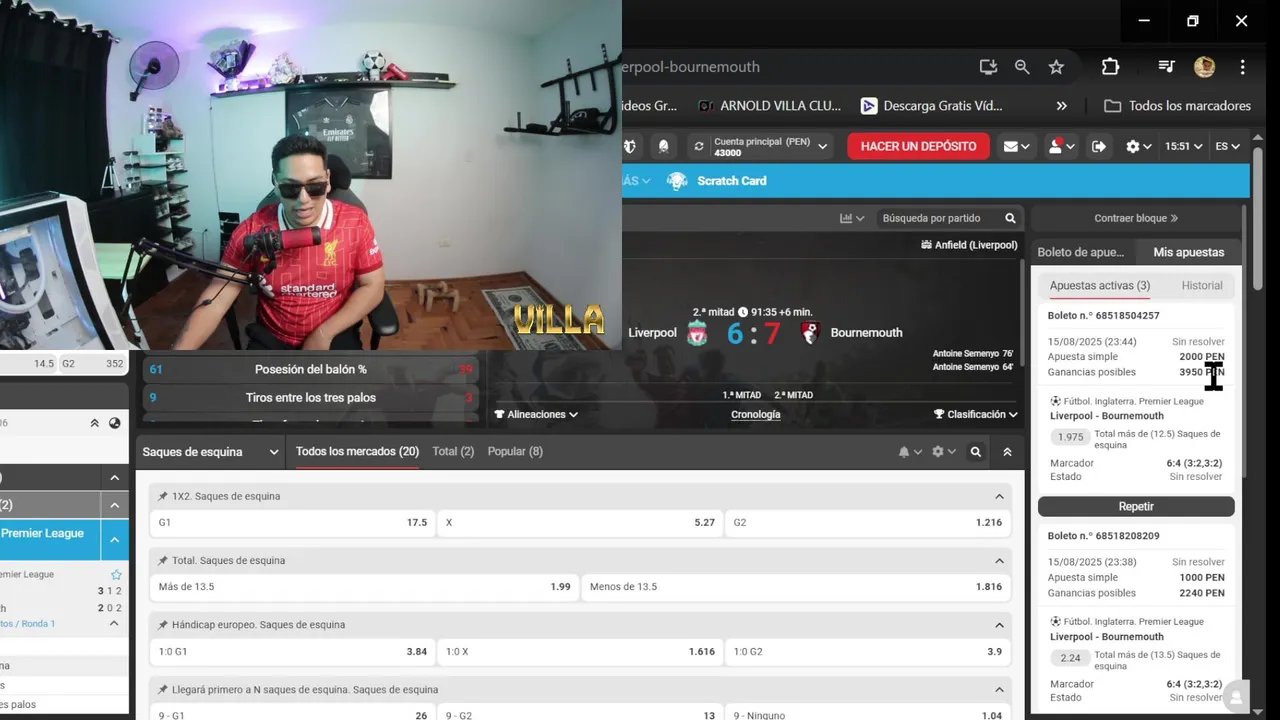The height and width of the screenshot is (720, 1280).
Task: Click the rocket icon in site header
Action: click(x=663, y=147)
